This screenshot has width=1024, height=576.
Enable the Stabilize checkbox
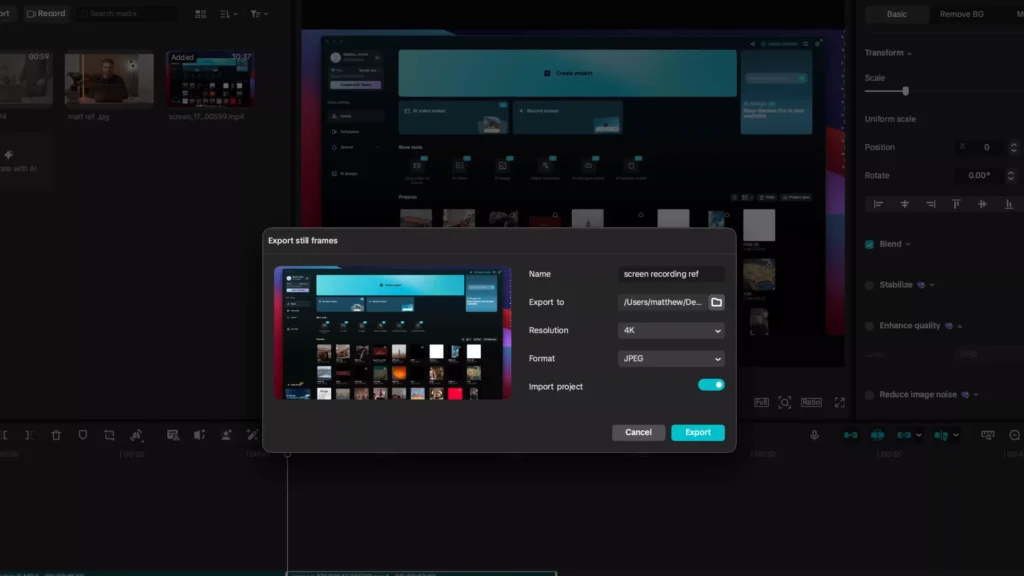(x=869, y=285)
